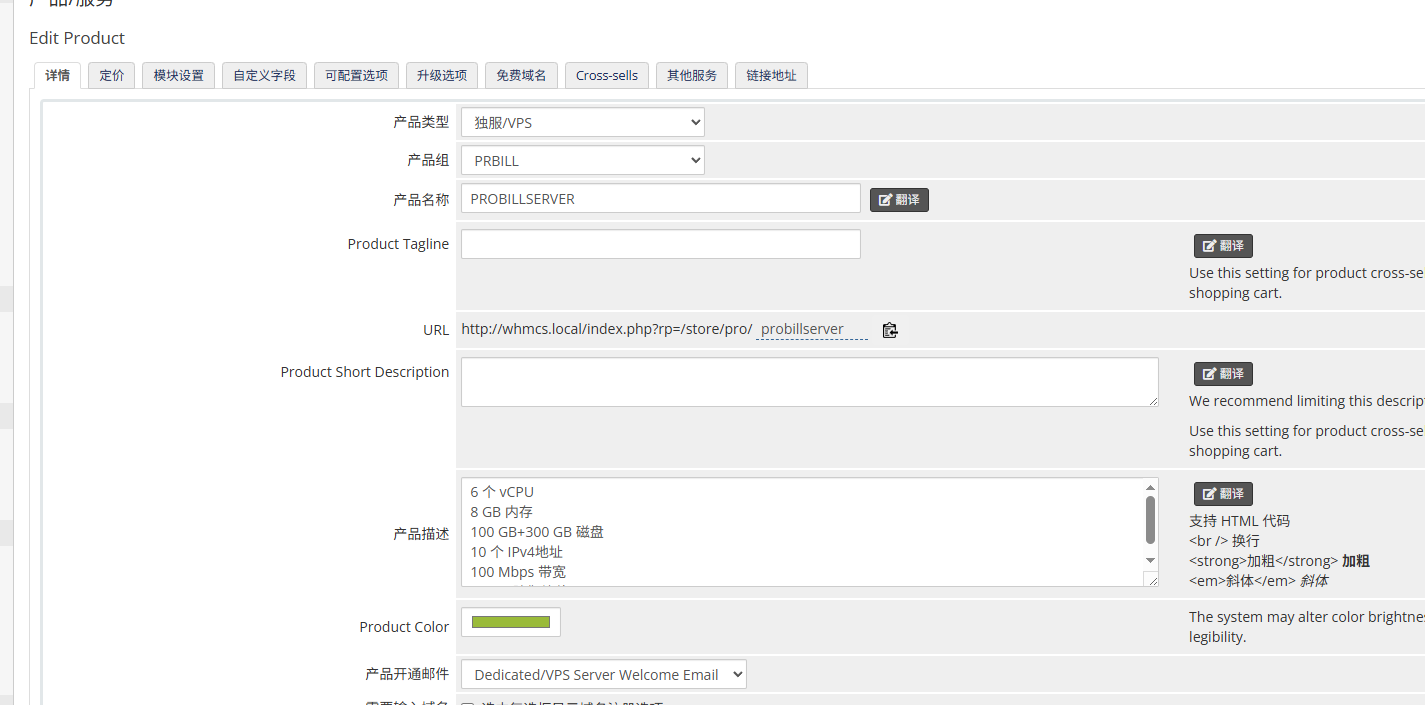This screenshot has width=1425, height=705.
Task: Go to the Cross-sells tab
Action: 606,76
